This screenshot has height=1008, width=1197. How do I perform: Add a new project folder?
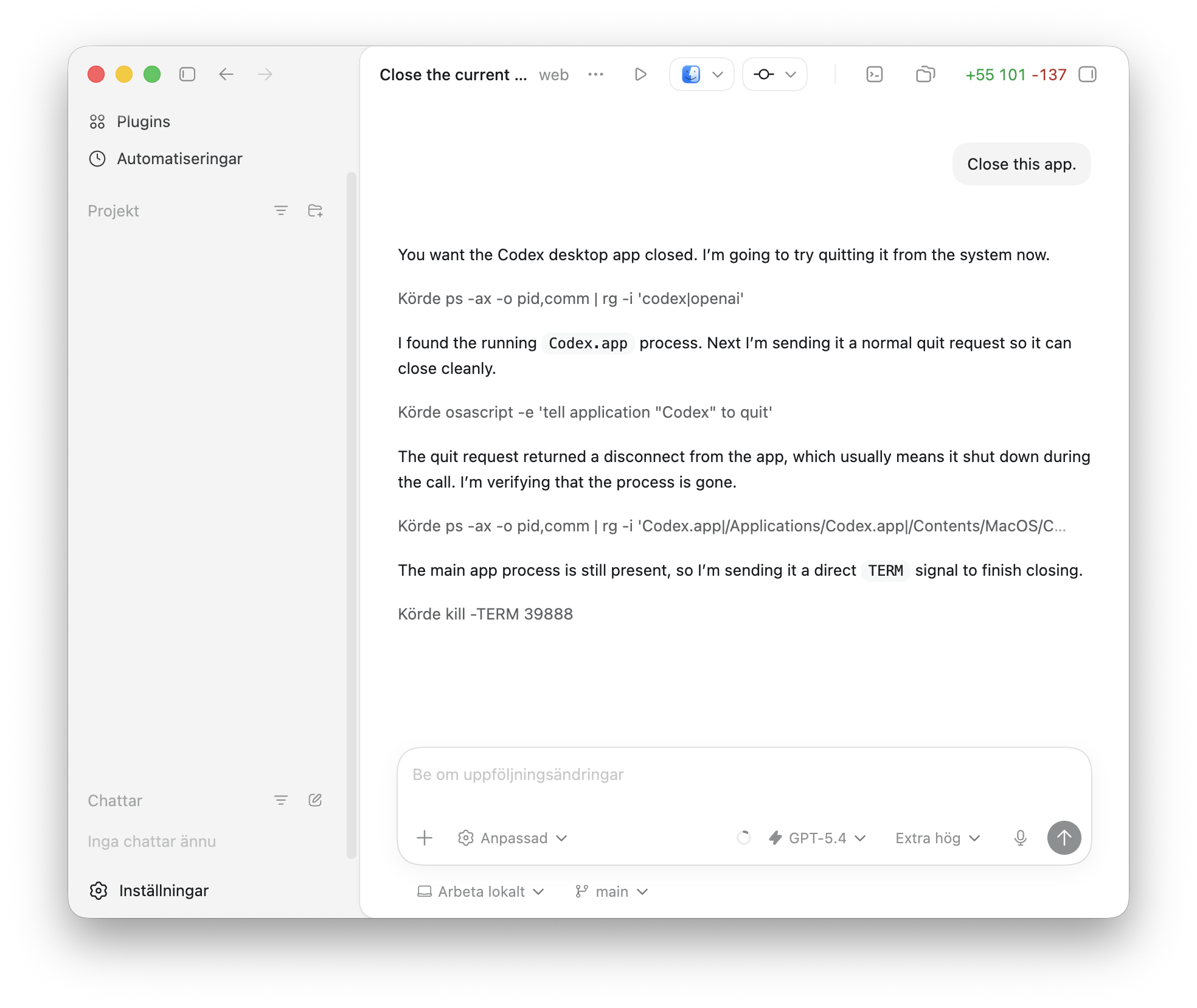tap(315, 210)
